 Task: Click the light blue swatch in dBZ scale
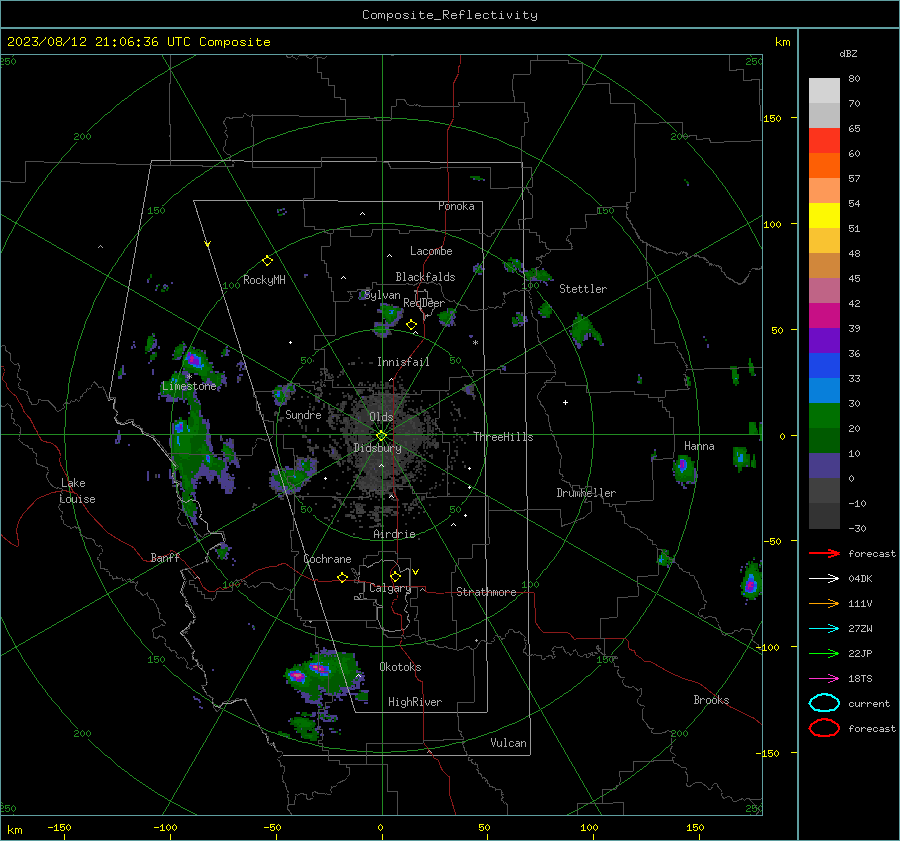[824, 391]
